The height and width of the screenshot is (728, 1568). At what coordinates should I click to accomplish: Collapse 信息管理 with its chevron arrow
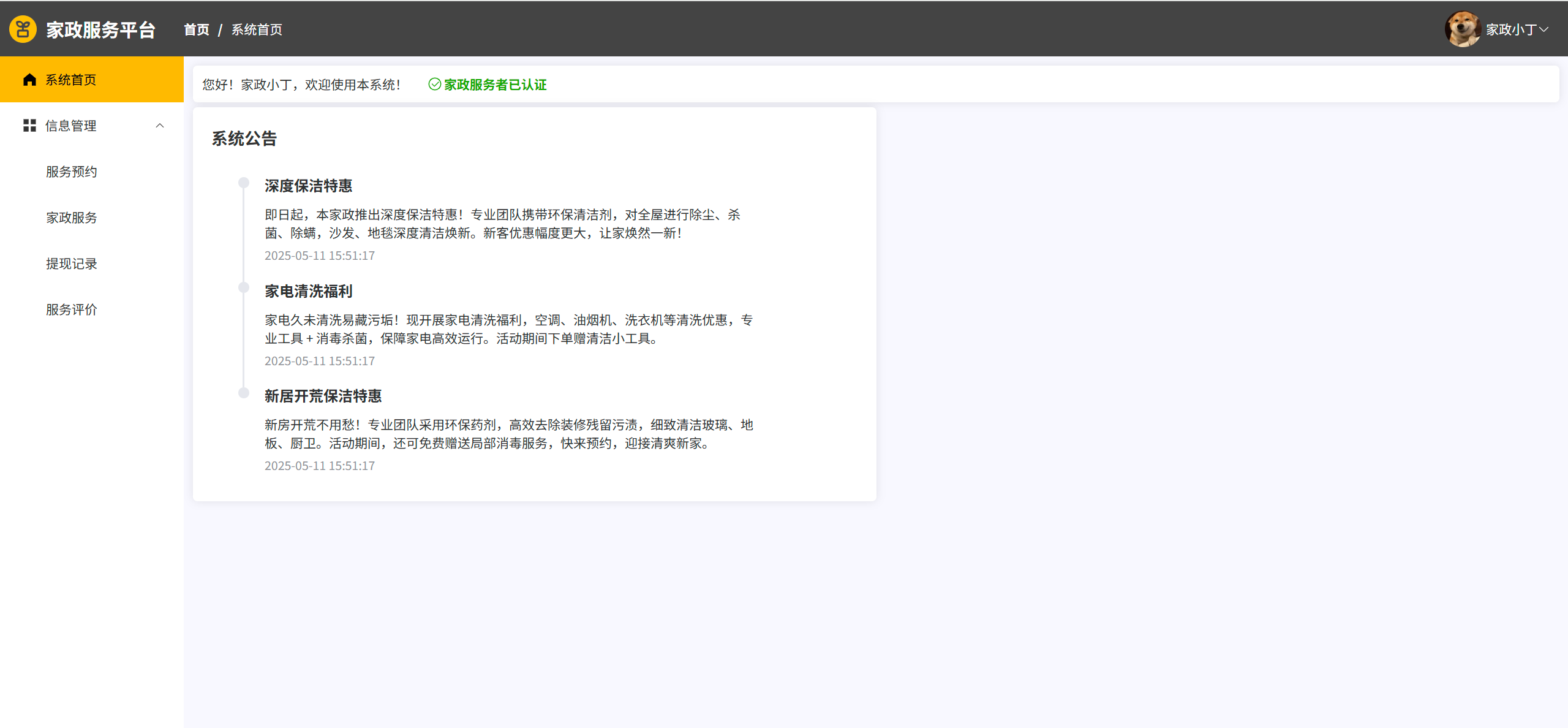(160, 126)
